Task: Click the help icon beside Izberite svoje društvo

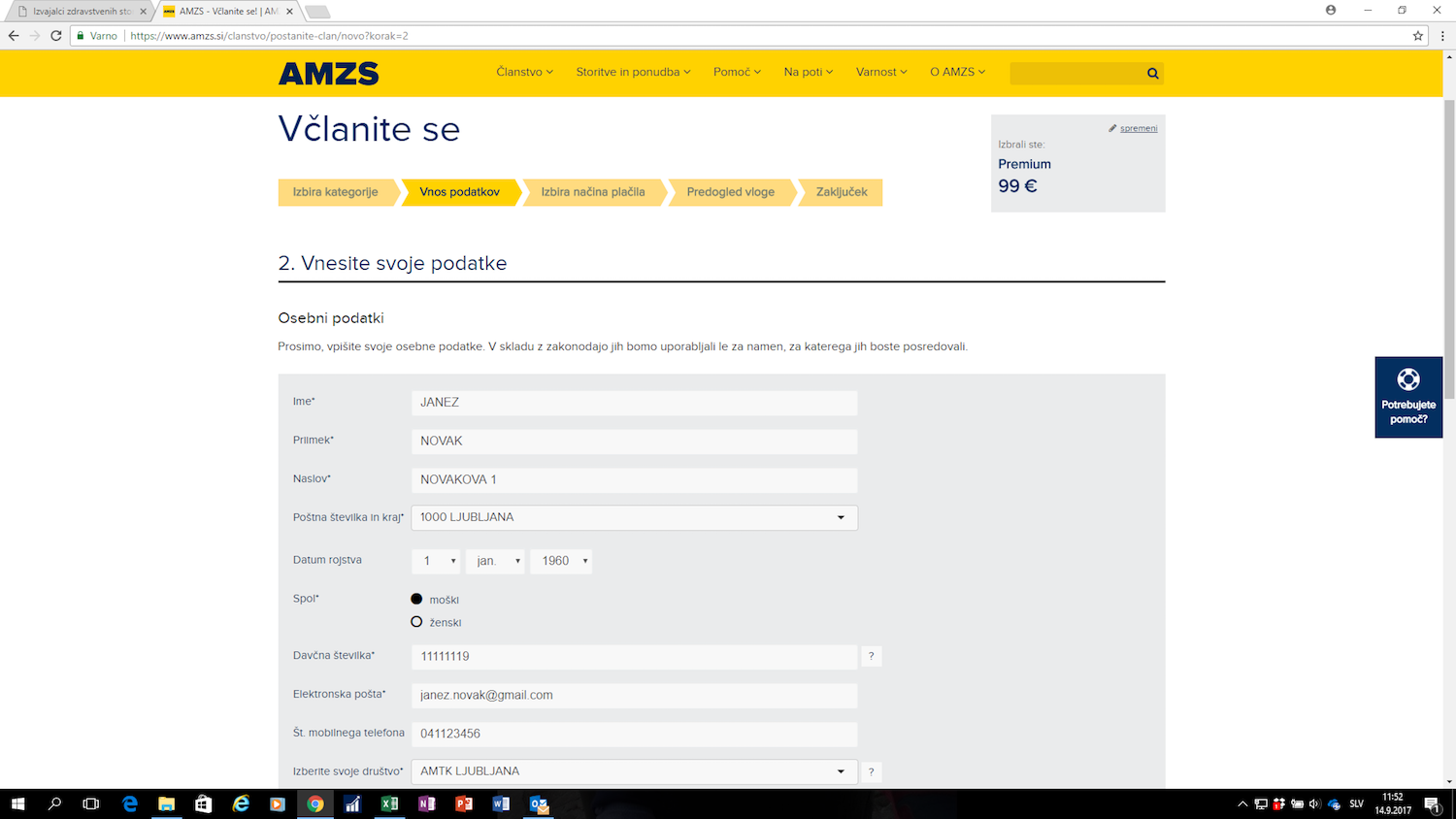Action: [x=871, y=772]
